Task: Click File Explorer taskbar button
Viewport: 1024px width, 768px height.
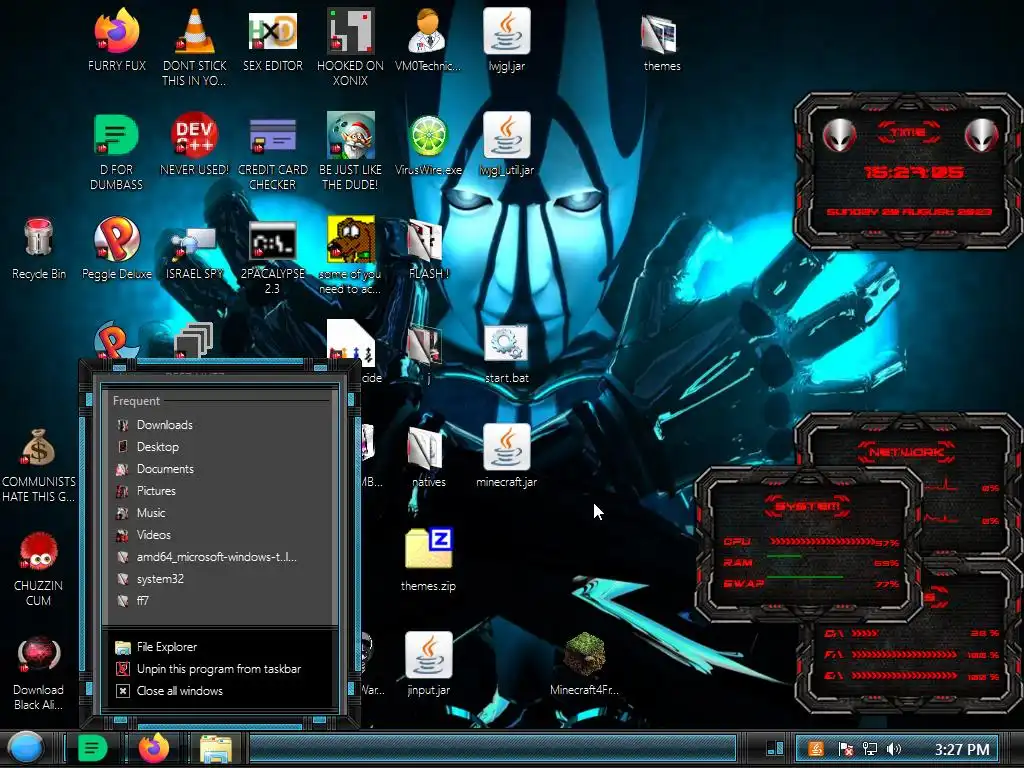Action: click(216, 749)
